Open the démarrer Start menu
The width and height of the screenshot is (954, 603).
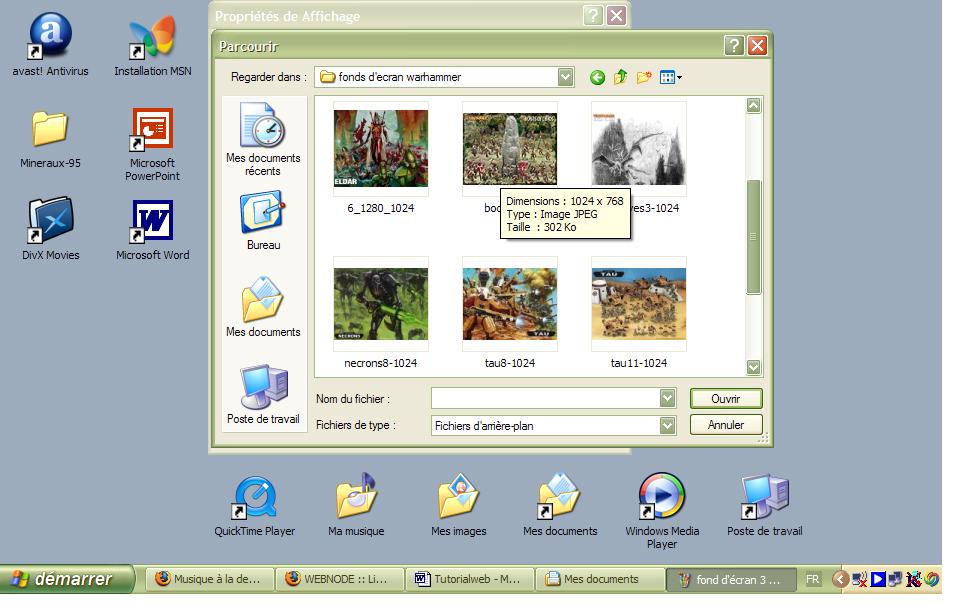point(66,579)
